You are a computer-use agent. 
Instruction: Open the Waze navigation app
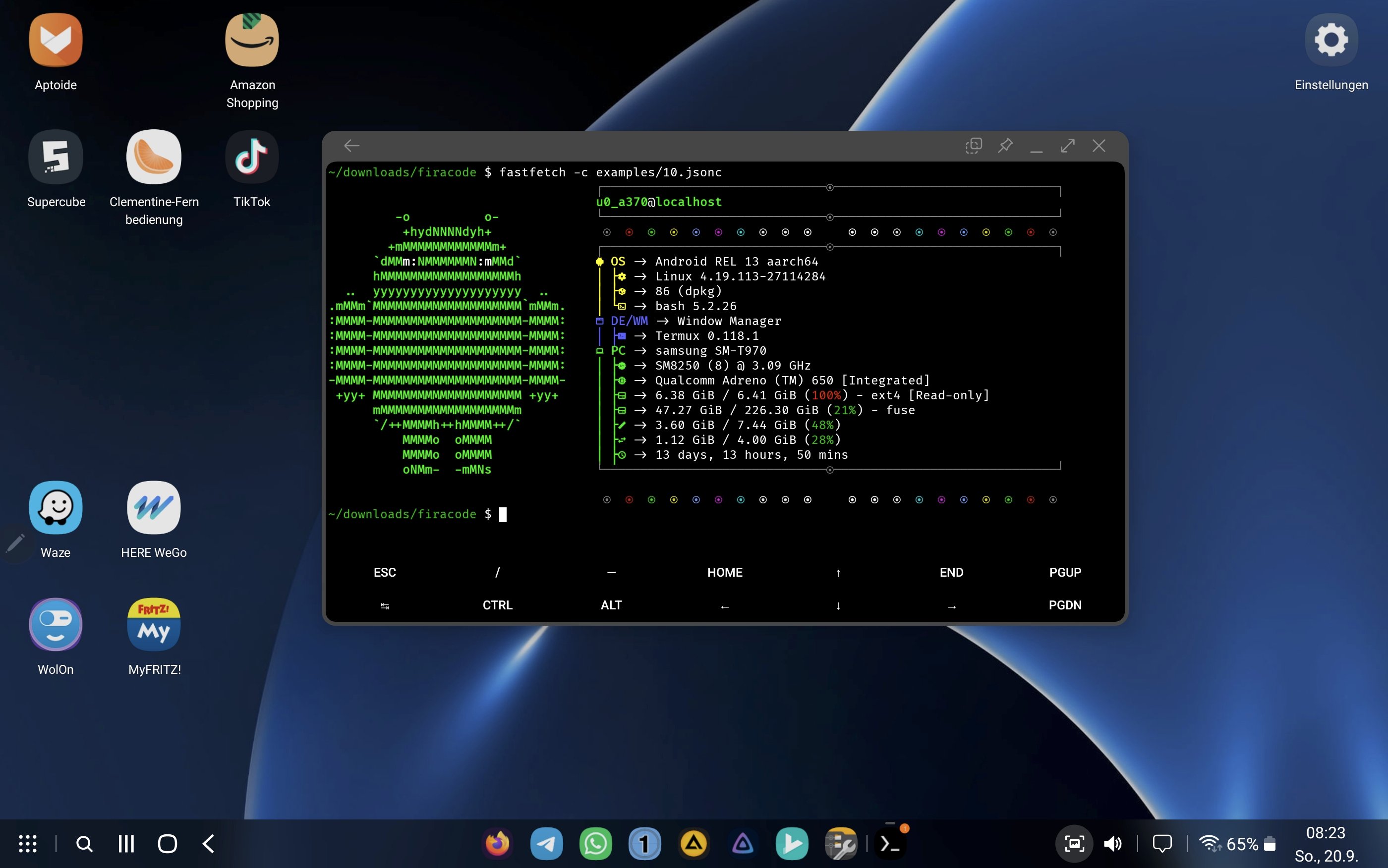click(56, 507)
